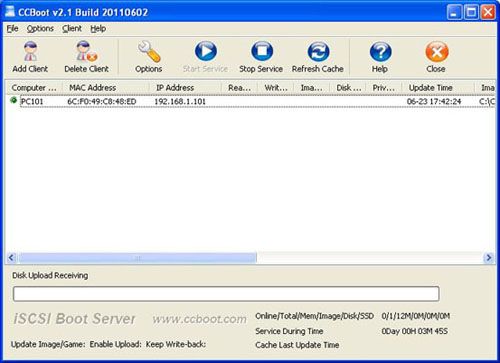Open Help with the question mark icon

point(380,52)
